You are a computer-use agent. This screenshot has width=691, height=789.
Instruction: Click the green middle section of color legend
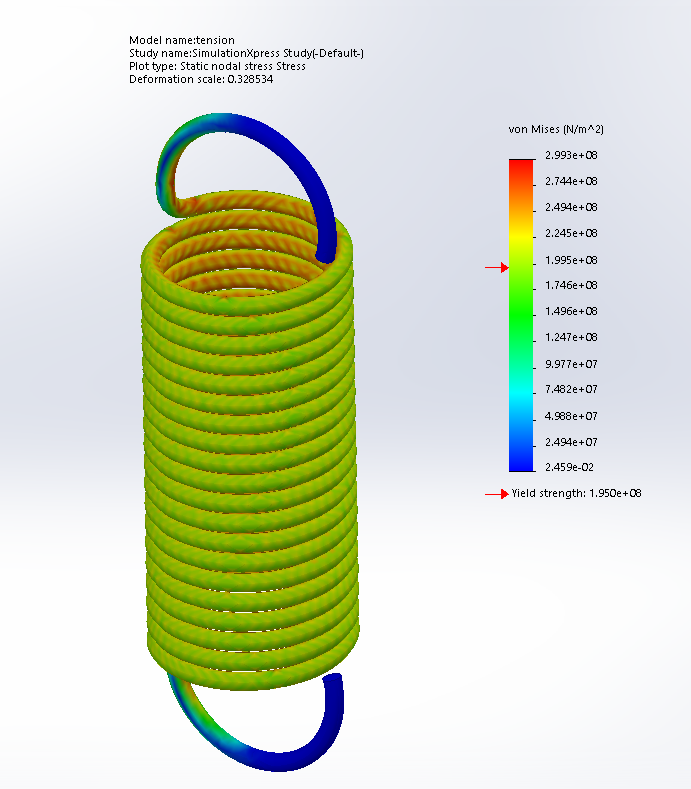coord(521,310)
